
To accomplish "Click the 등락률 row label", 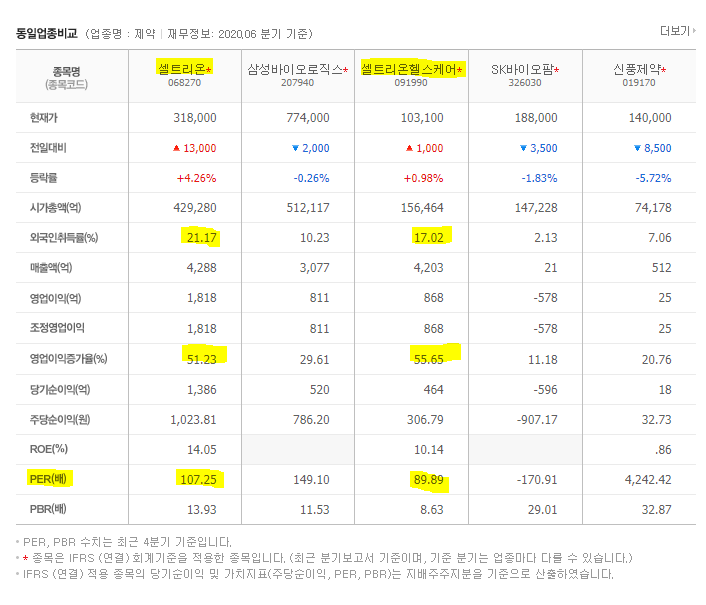I will click(x=44, y=178).
